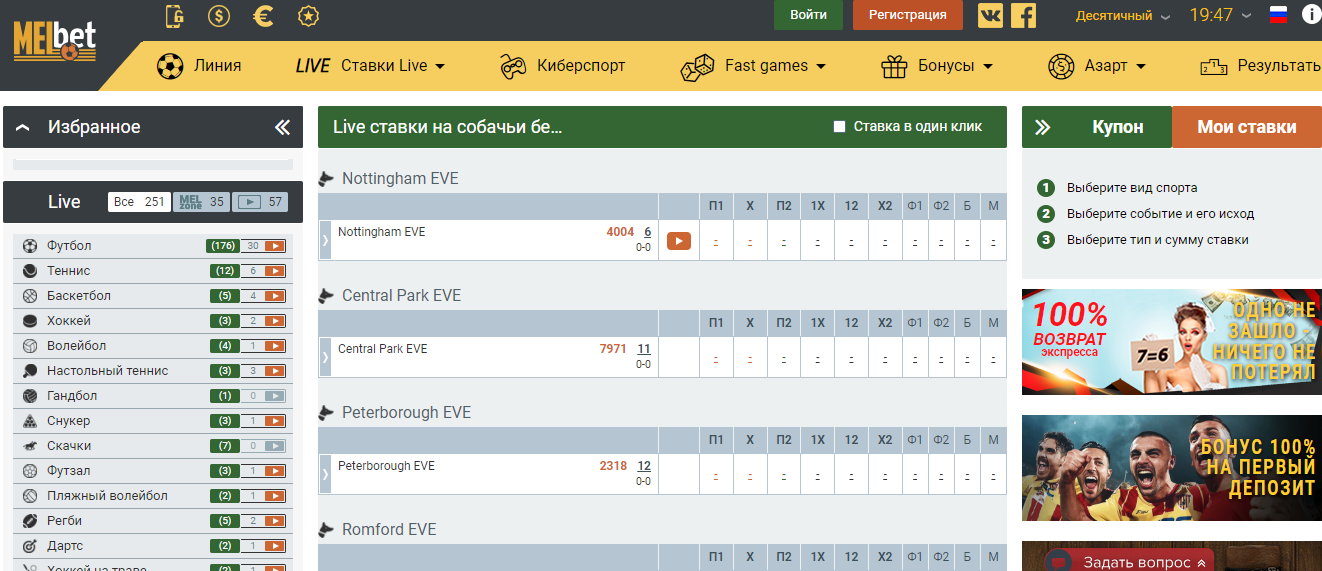The width and height of the screenshot is (1322, 571).
Task: Enable Ставка в один клик checkbox
Action: pyautogui.click(x=840, y=127)
